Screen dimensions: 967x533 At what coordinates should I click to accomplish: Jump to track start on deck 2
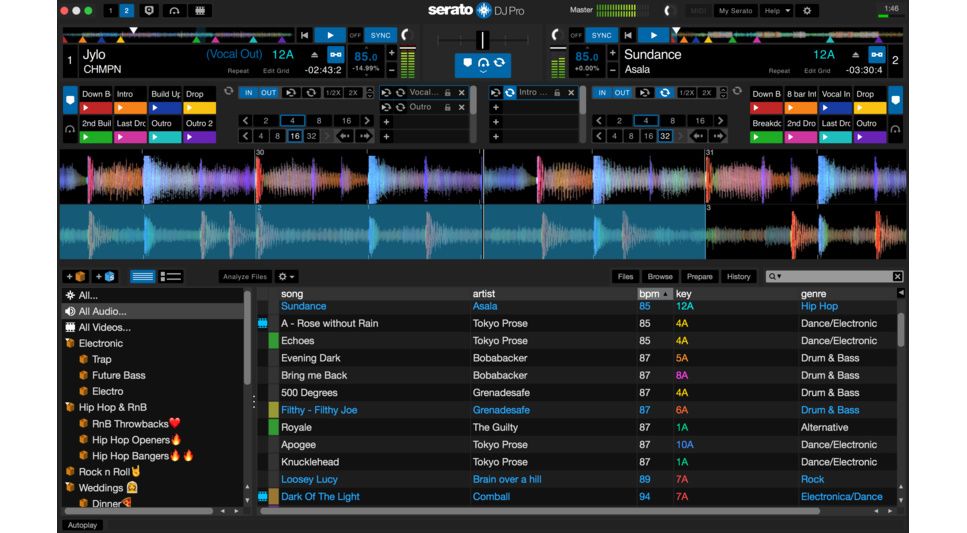629,35
